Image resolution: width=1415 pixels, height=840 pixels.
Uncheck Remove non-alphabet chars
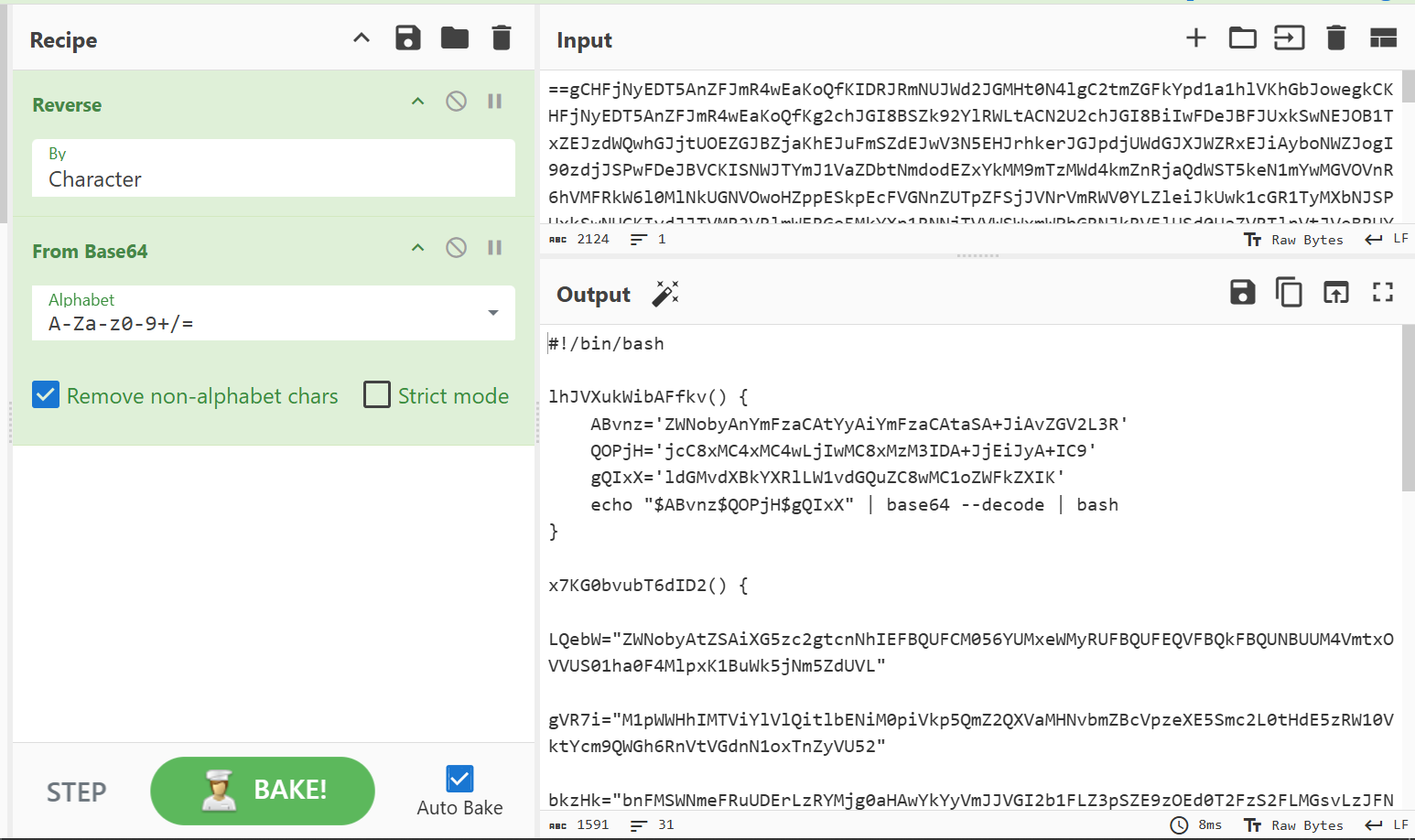point(46,394)
